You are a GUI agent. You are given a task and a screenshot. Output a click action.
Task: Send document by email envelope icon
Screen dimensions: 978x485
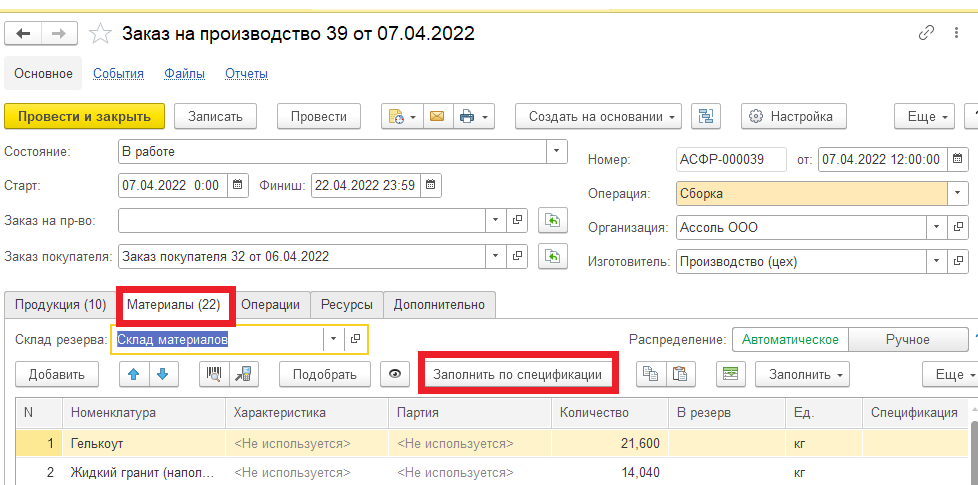point(438,116)
